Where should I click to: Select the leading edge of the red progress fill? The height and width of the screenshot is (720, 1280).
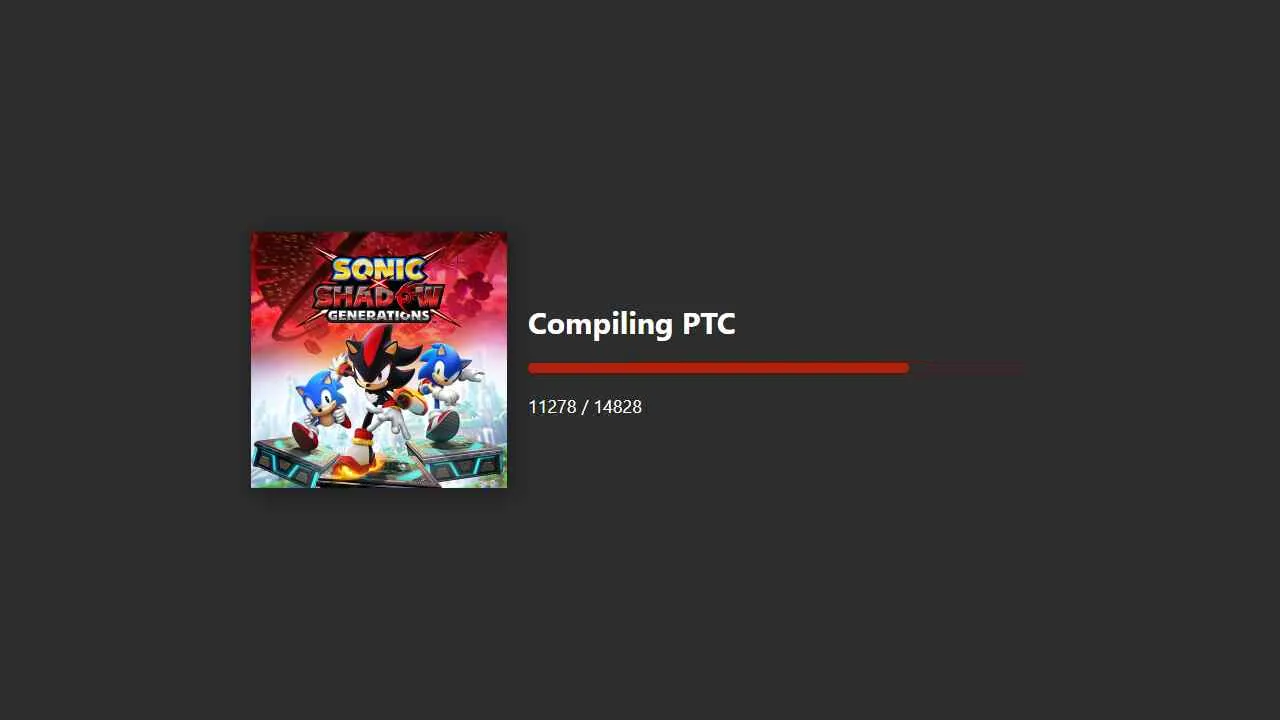click(x=907, y=368)
